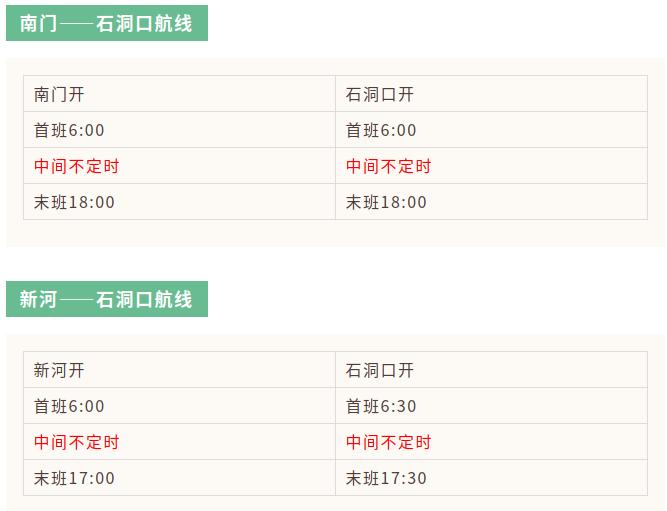The image size is (667, 511).
Task: Click 首班6:00 under the 南门开 column
Action: [69, 131]
